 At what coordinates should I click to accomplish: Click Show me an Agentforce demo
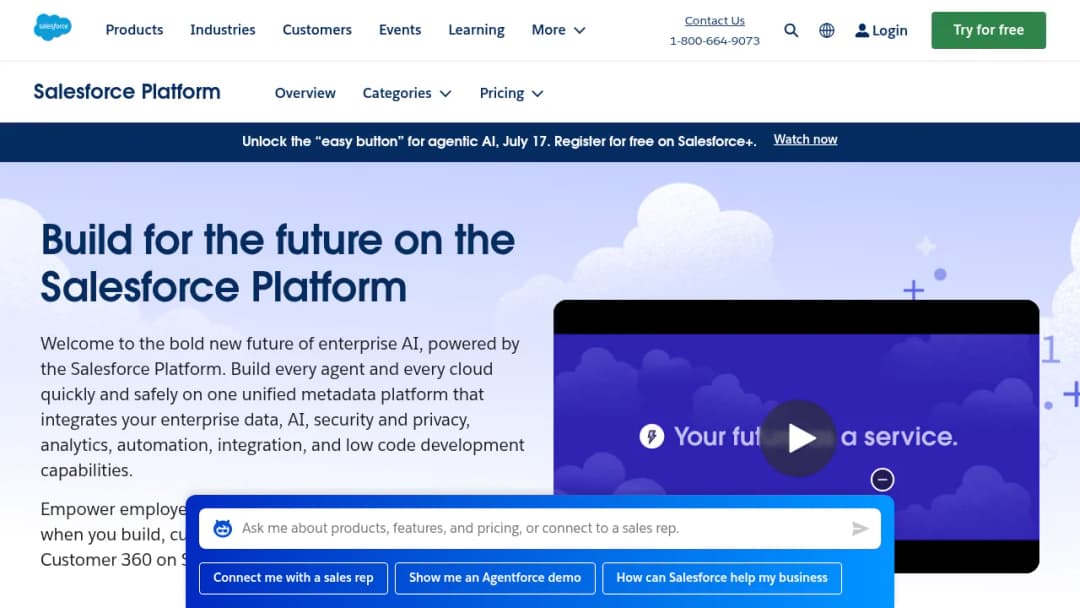[495, 578]
